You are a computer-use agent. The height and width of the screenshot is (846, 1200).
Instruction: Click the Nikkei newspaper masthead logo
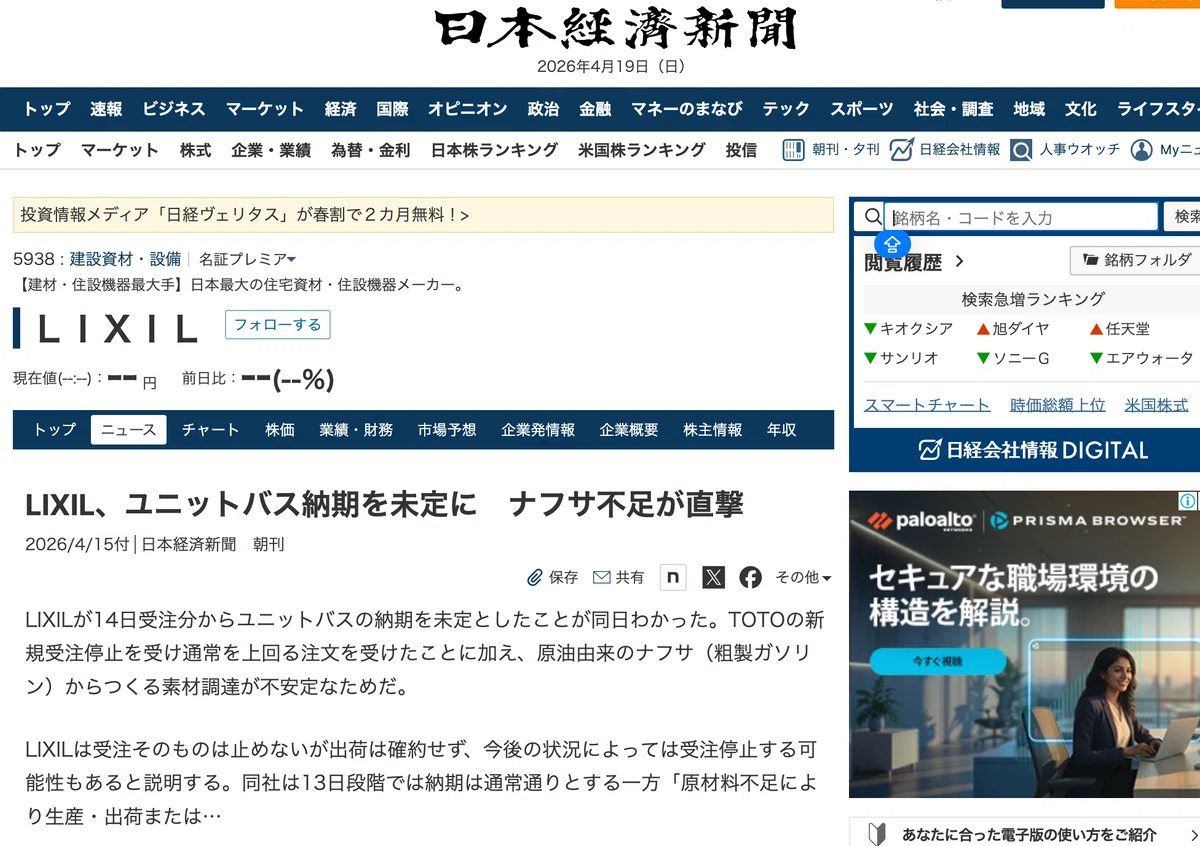(x=616, y=28)
